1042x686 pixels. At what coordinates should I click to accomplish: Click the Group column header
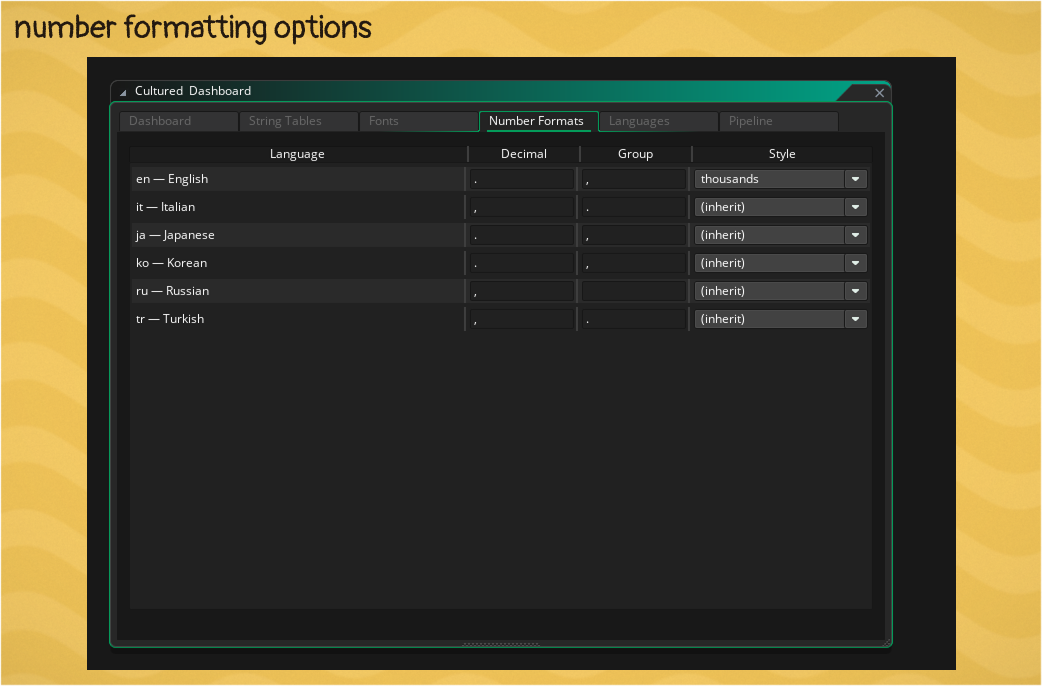(x=635, y=154)
